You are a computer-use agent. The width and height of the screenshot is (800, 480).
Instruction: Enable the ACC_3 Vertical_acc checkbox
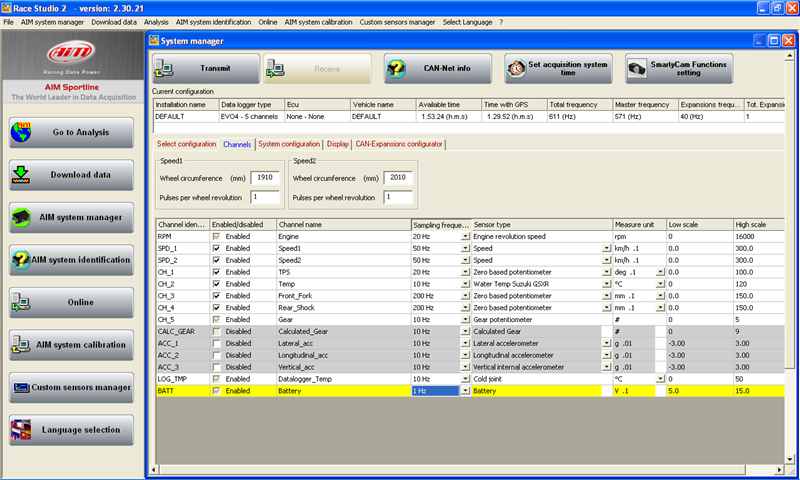216,367
